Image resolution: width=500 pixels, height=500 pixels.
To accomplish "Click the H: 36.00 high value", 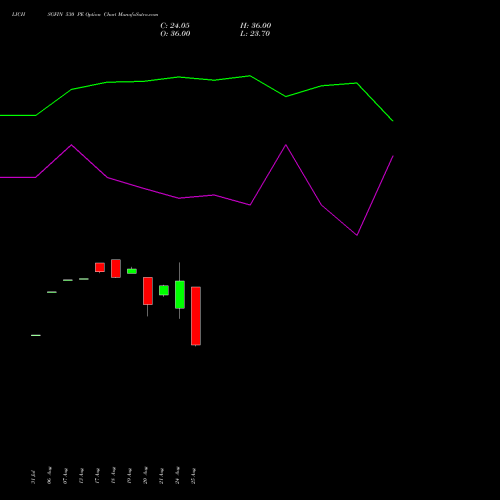I will (256, 25).
